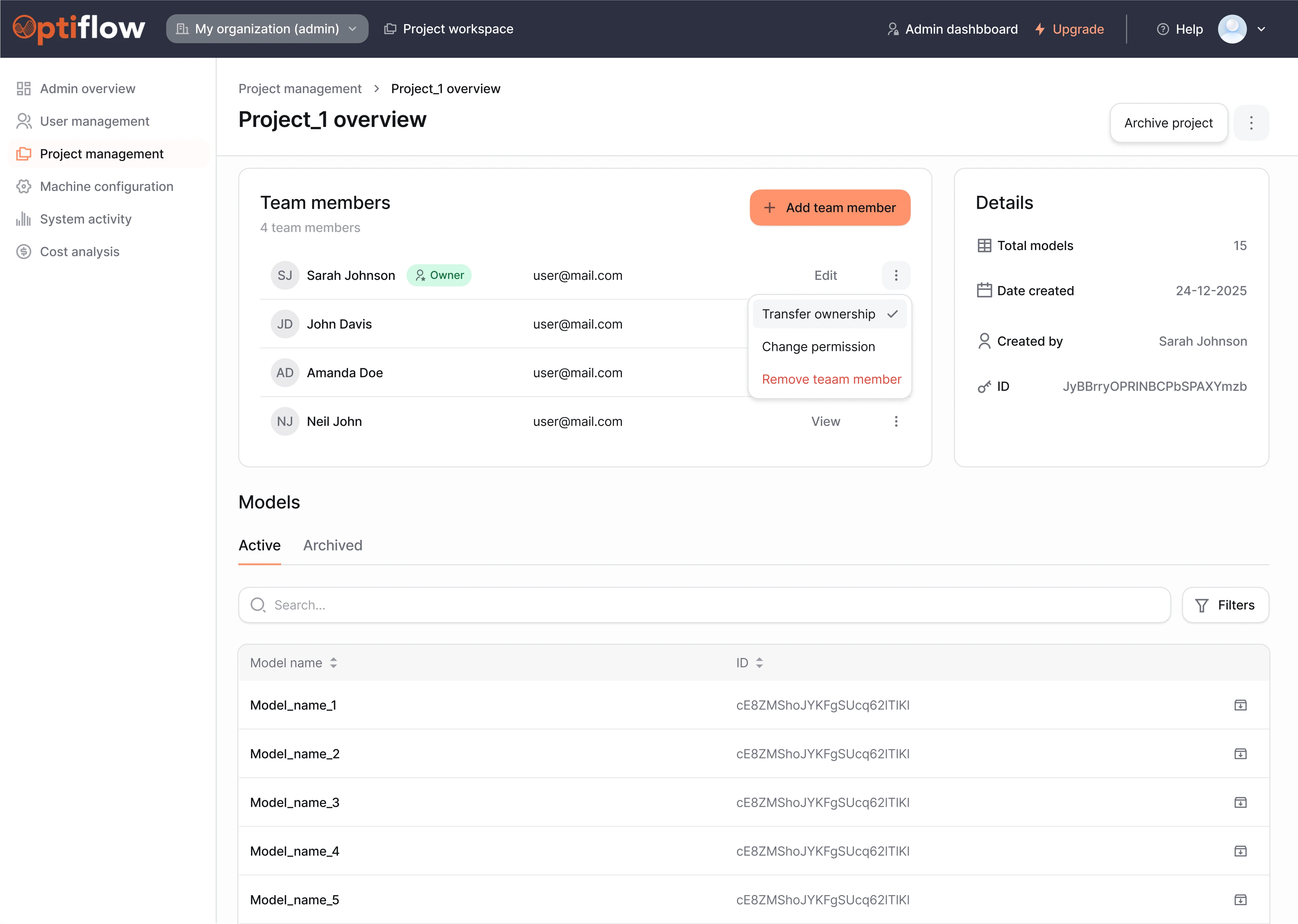The image size is (1298, 924).
Task: Click the Add team member button
Action: (x=829, y=208)
